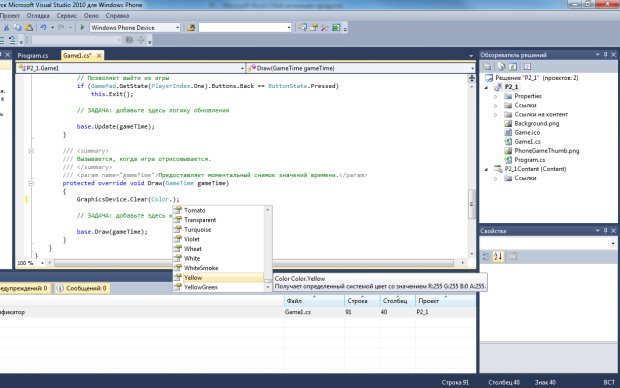Collapse the summary comment outlining box
This screenshot has width=620, height=388.
31,151
